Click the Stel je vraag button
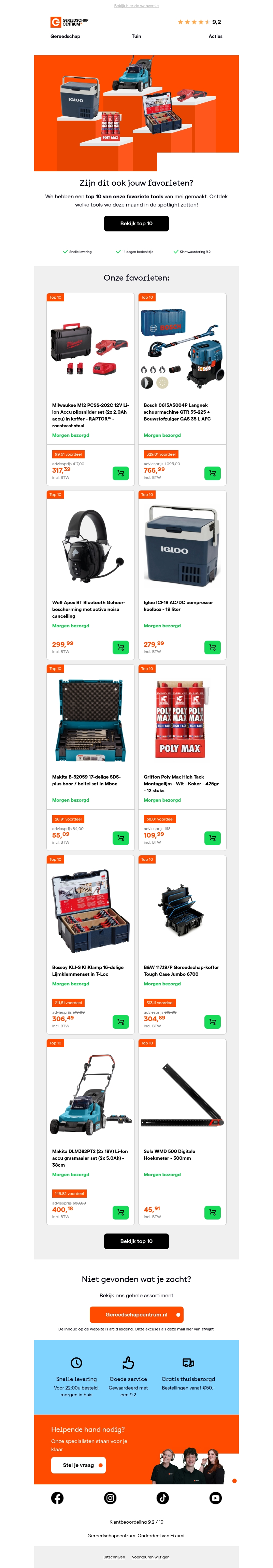The height and width of the screenshot is (1568, 273). (x=78, y=1465)
